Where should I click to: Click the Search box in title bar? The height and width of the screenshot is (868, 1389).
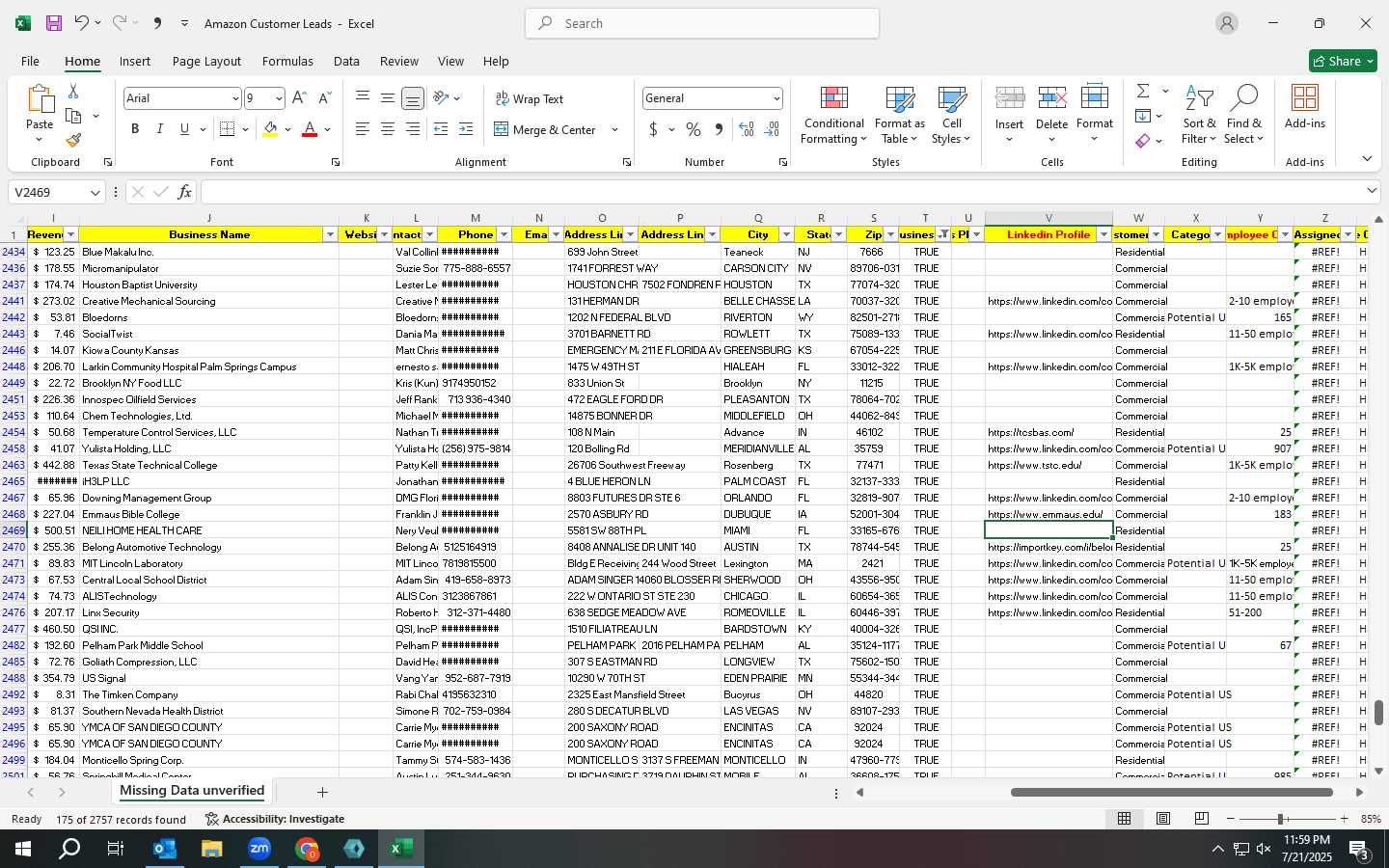[702, 23]
